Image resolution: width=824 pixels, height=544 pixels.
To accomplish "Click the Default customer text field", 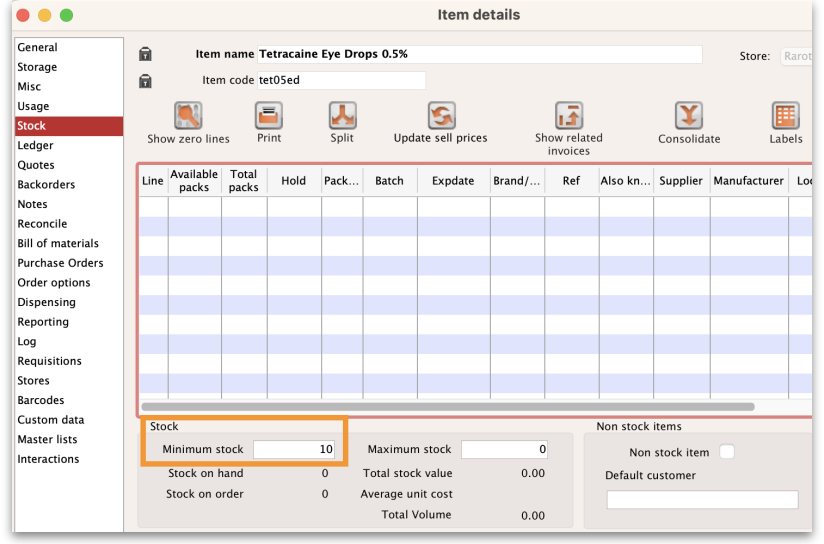I will pyautogui.click(x=702, y=499).
